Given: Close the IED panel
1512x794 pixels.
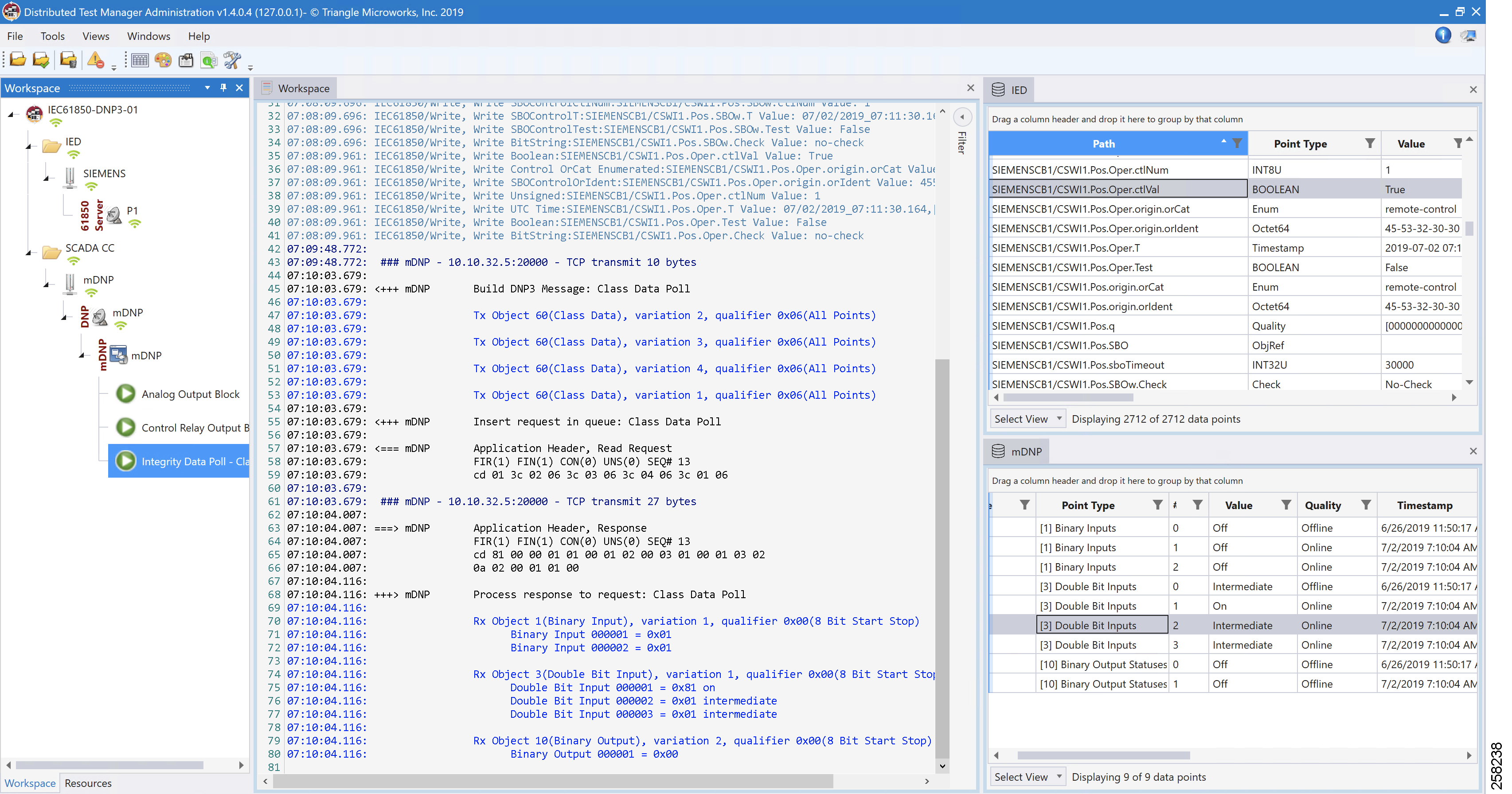Looking at the screenshot, I should (1473, 89).
